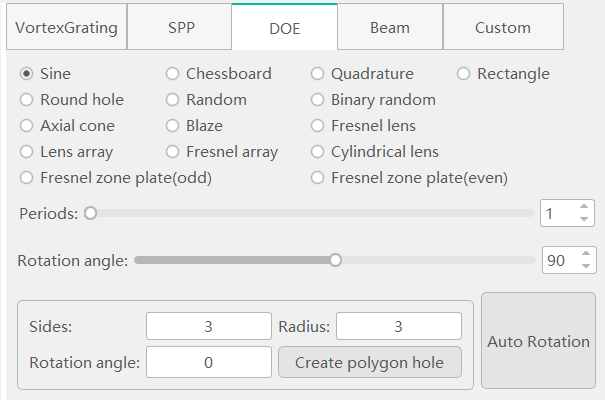Open the Custom tab
The height and width of the screenshot is (400, 605).
pyautogui.click(x=503, y=27)
